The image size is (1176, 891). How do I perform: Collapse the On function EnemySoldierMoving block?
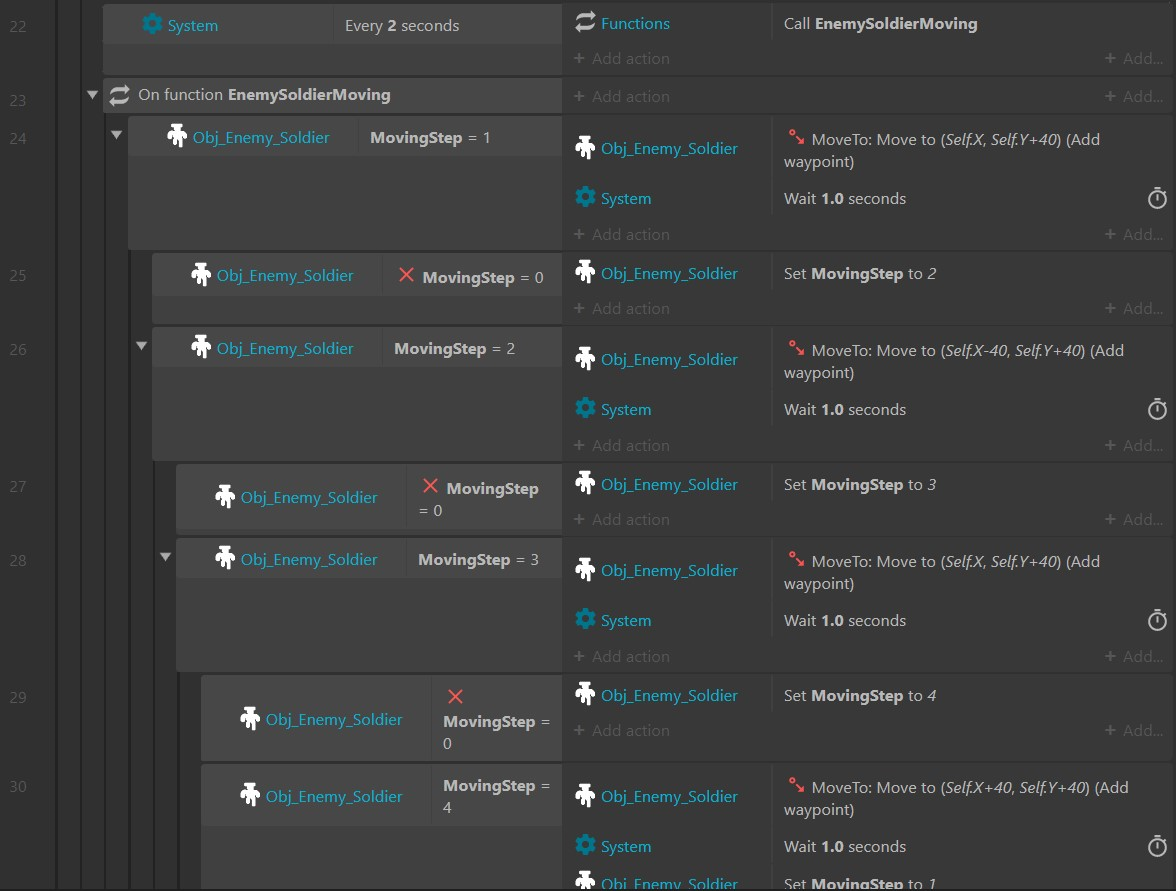pyautogui.click(x=92, y=94)
